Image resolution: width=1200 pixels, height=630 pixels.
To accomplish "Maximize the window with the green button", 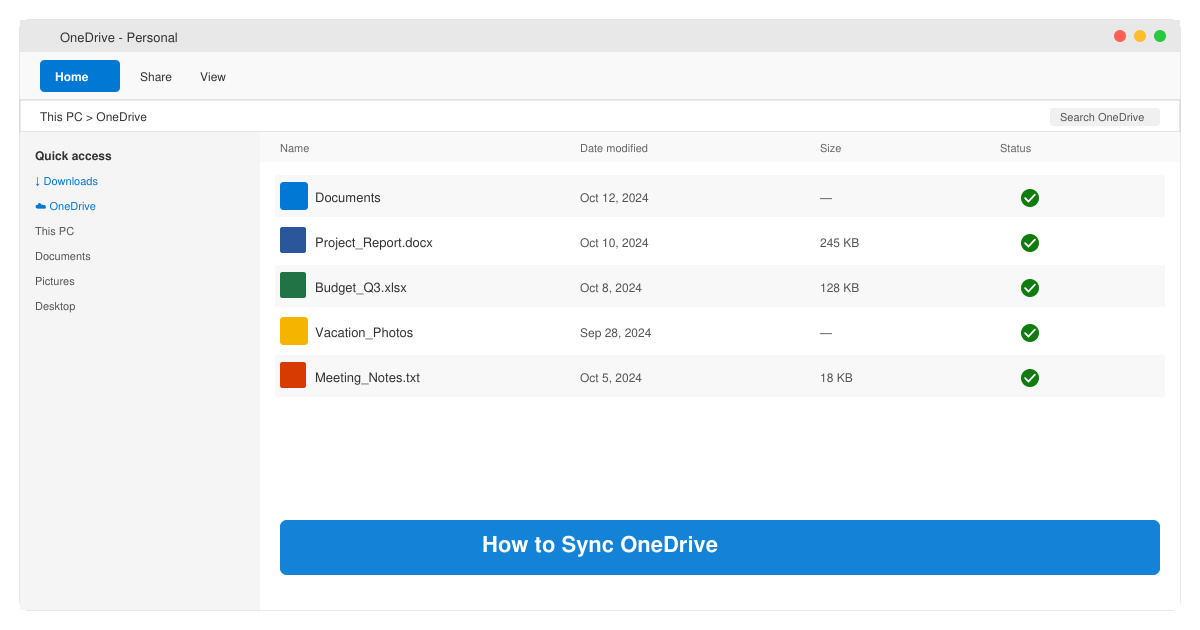I will pyautogui.click(x=1160, y=36).
